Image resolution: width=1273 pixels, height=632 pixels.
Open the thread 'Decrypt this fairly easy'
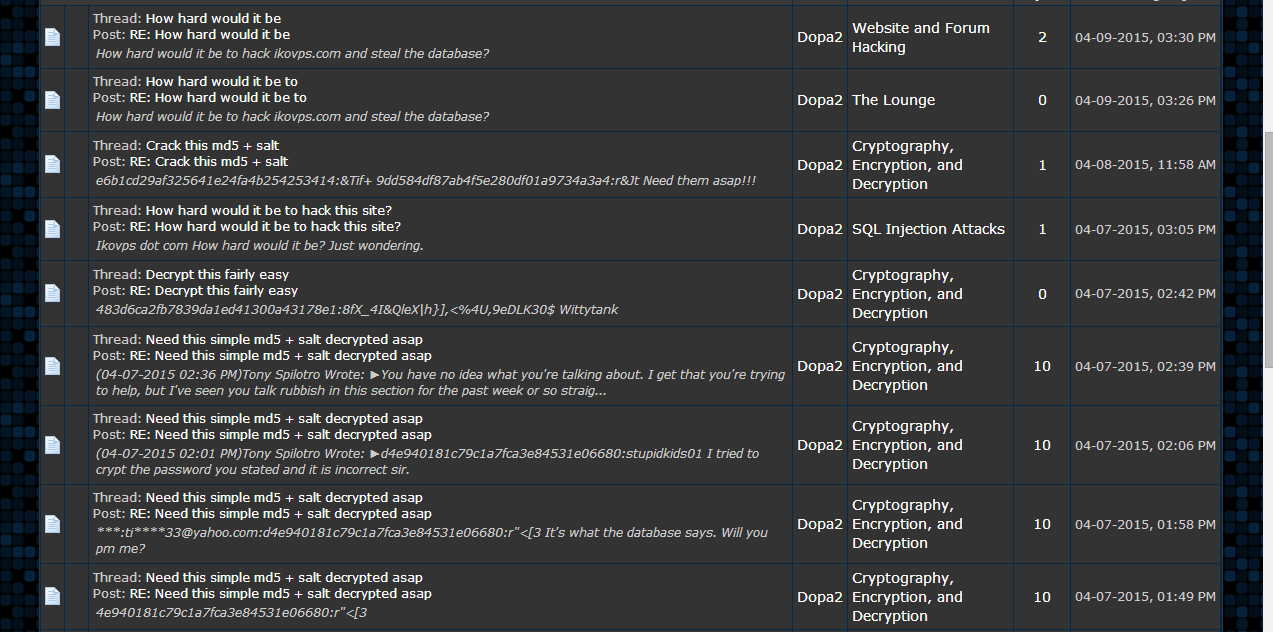tap(217, 275)
